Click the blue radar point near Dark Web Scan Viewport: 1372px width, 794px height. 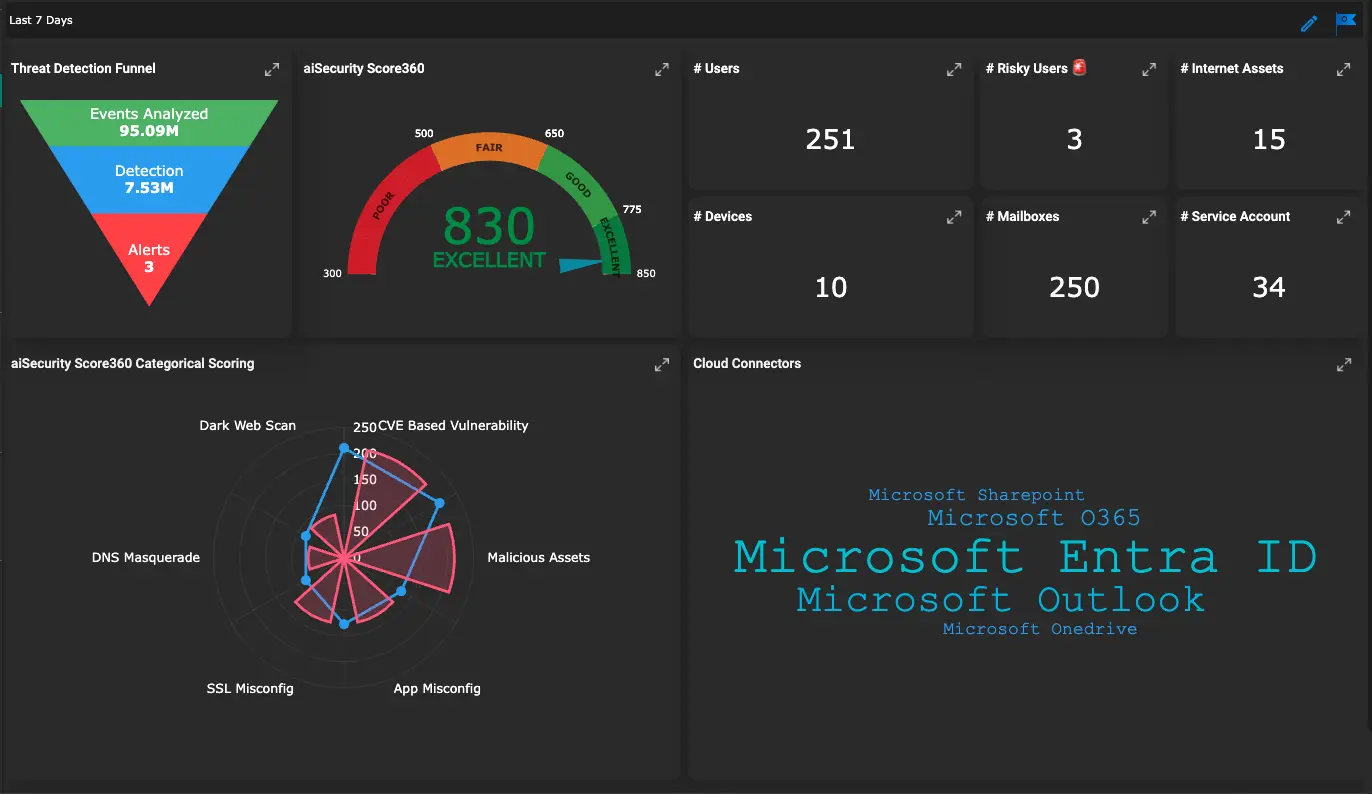(x=344, y=449)
